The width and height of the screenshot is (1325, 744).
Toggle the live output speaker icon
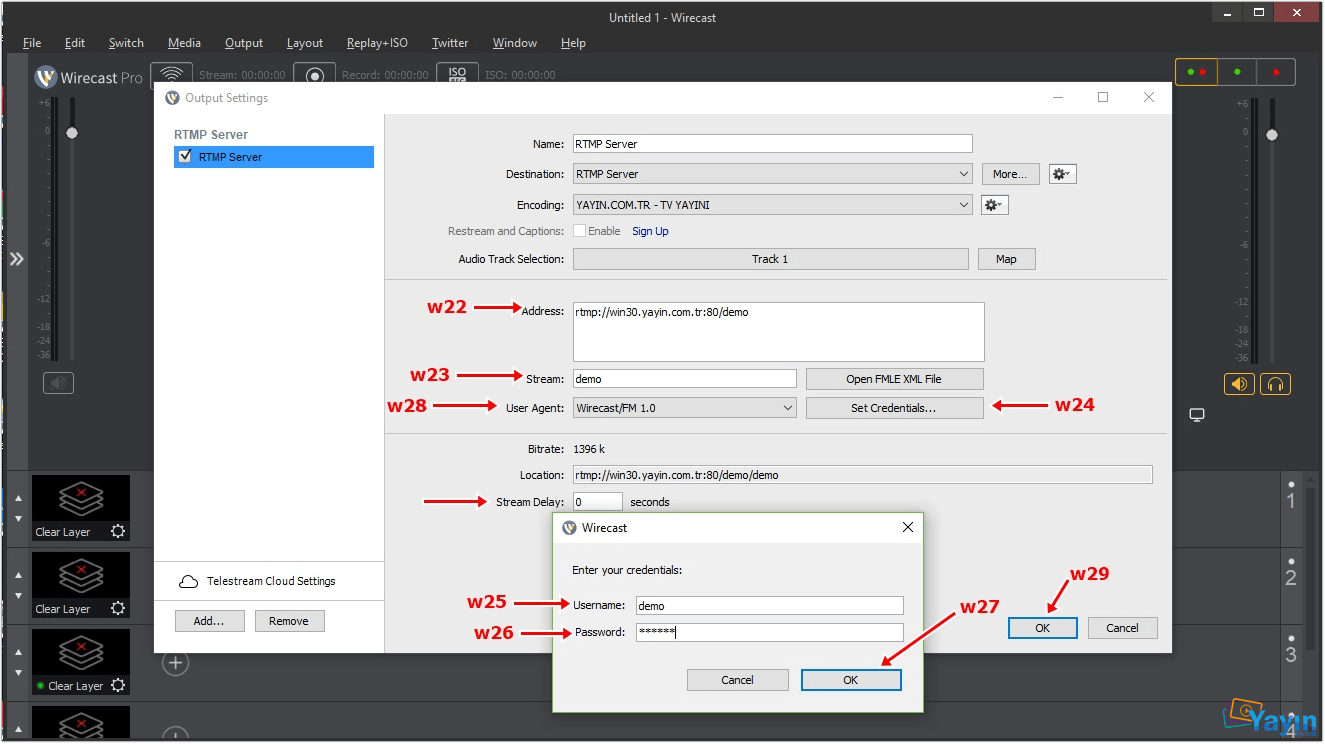(x=1239, y=384)
